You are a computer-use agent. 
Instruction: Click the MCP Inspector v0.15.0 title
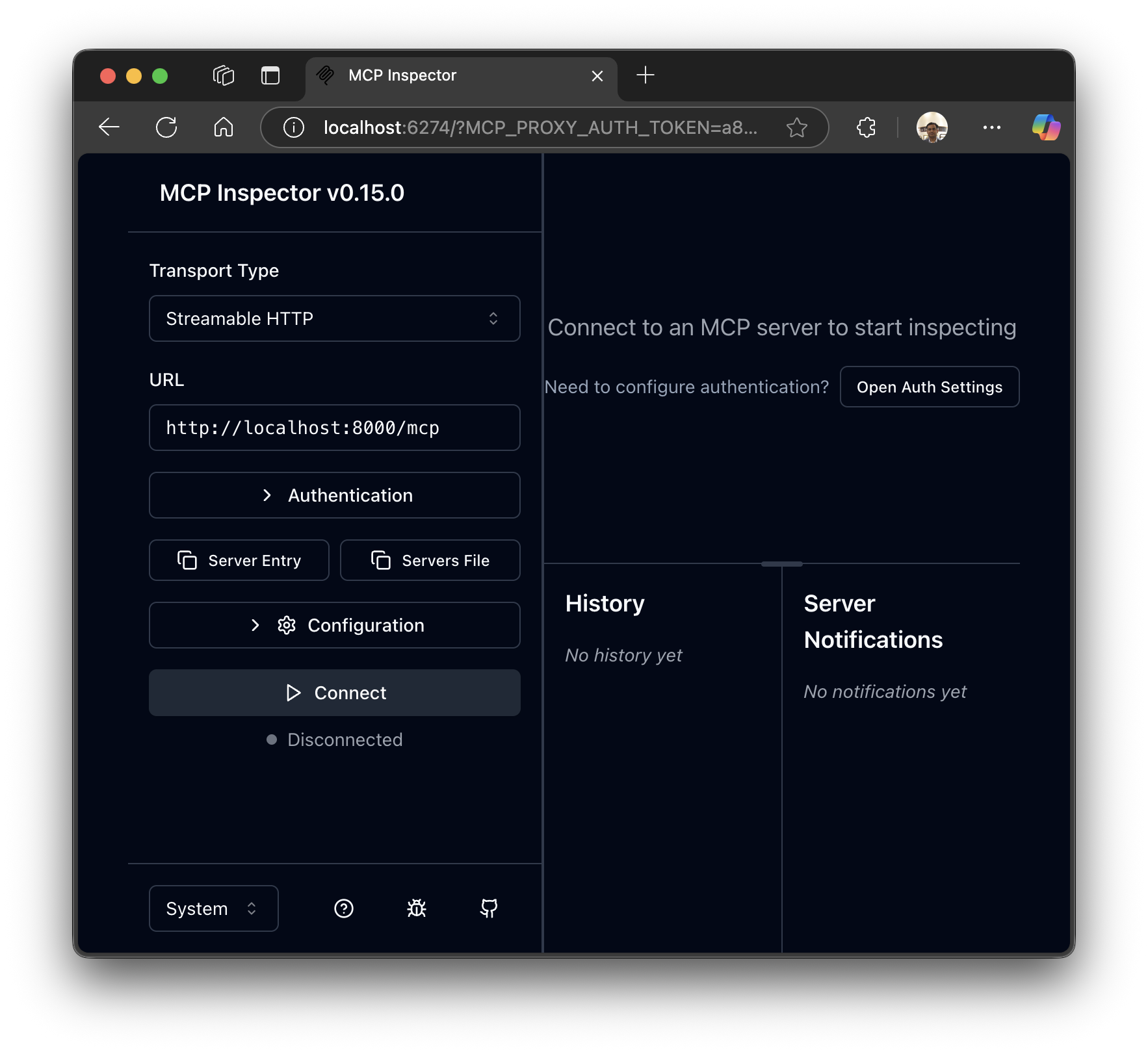coord(281,192)
